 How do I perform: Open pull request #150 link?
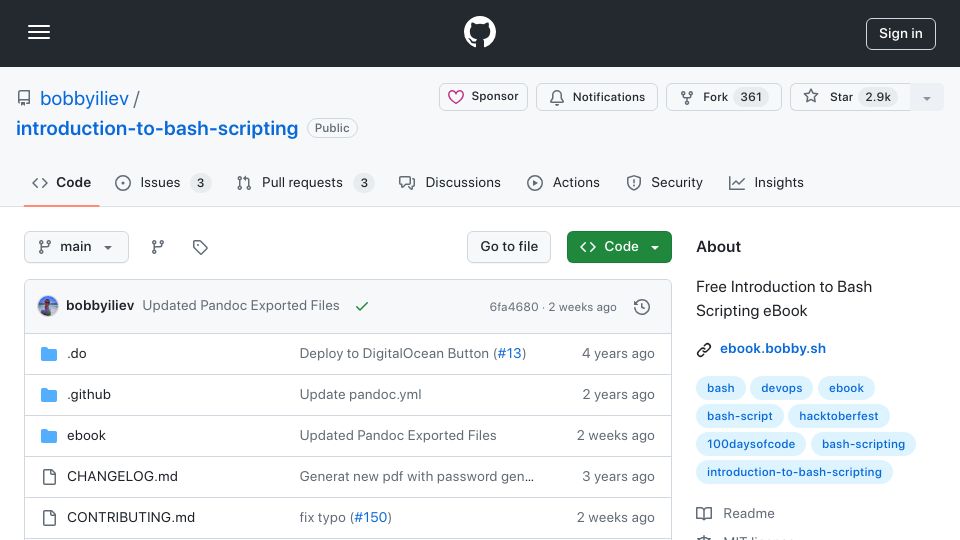point(371,517)
